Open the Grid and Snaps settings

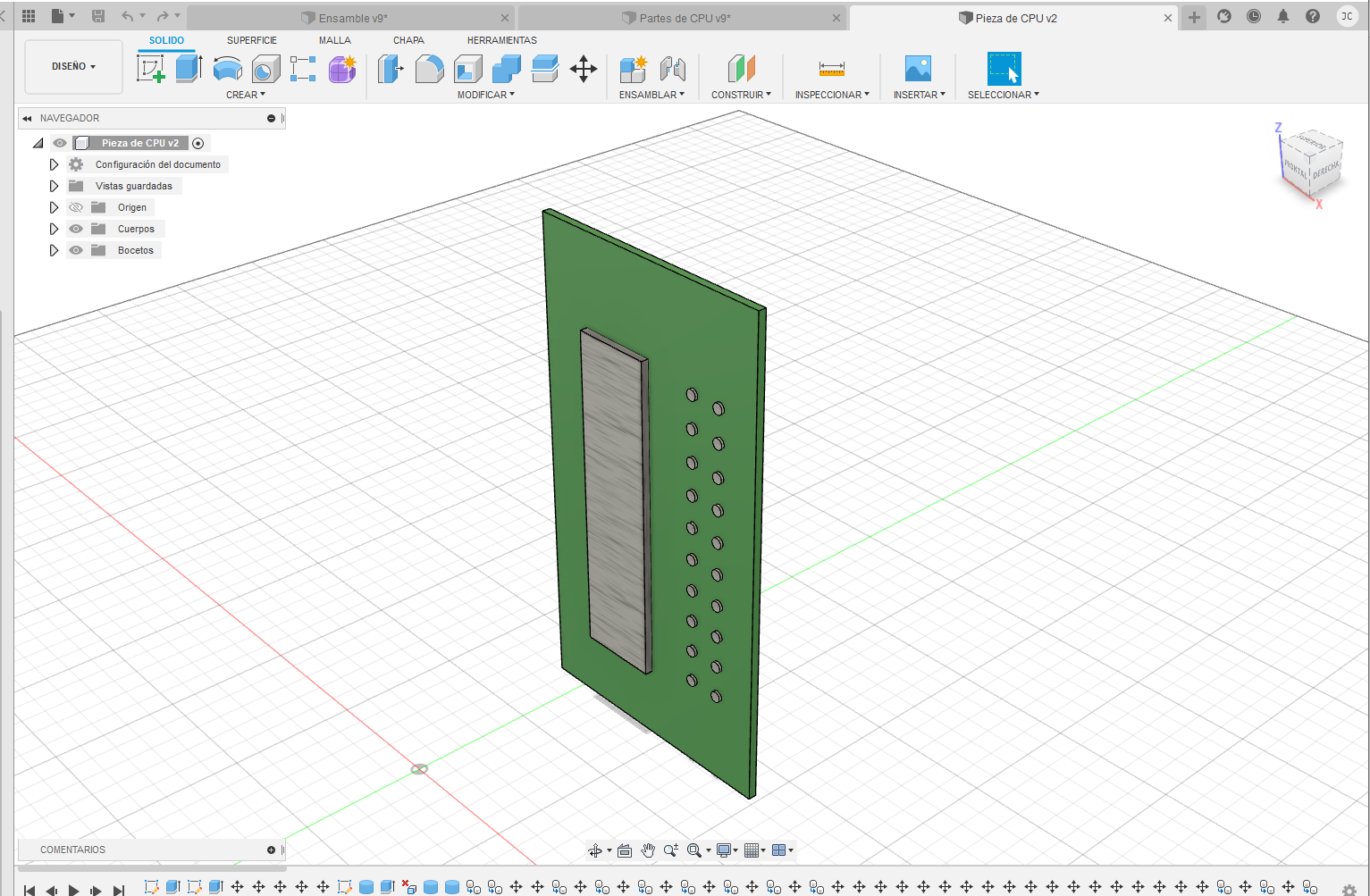click(752, 850)
